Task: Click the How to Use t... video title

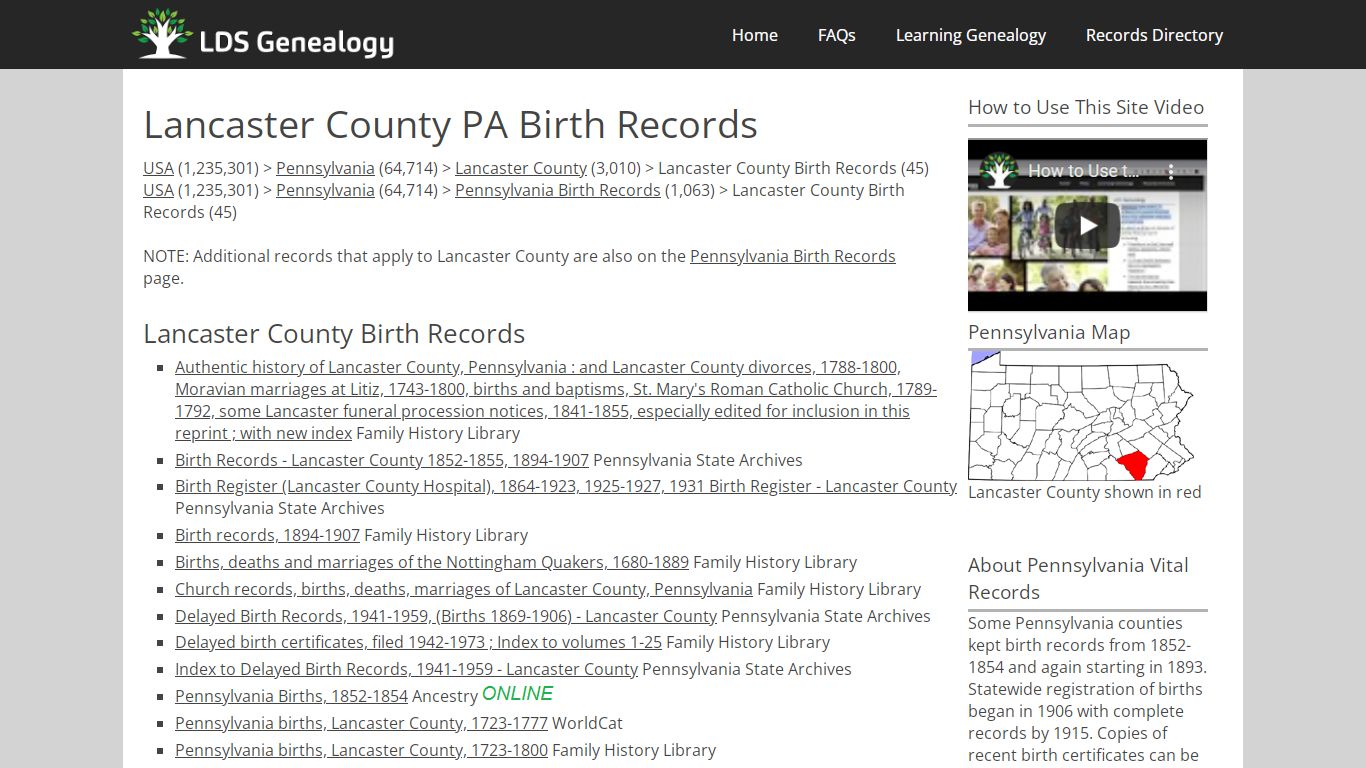Action: coord(1083,171)
